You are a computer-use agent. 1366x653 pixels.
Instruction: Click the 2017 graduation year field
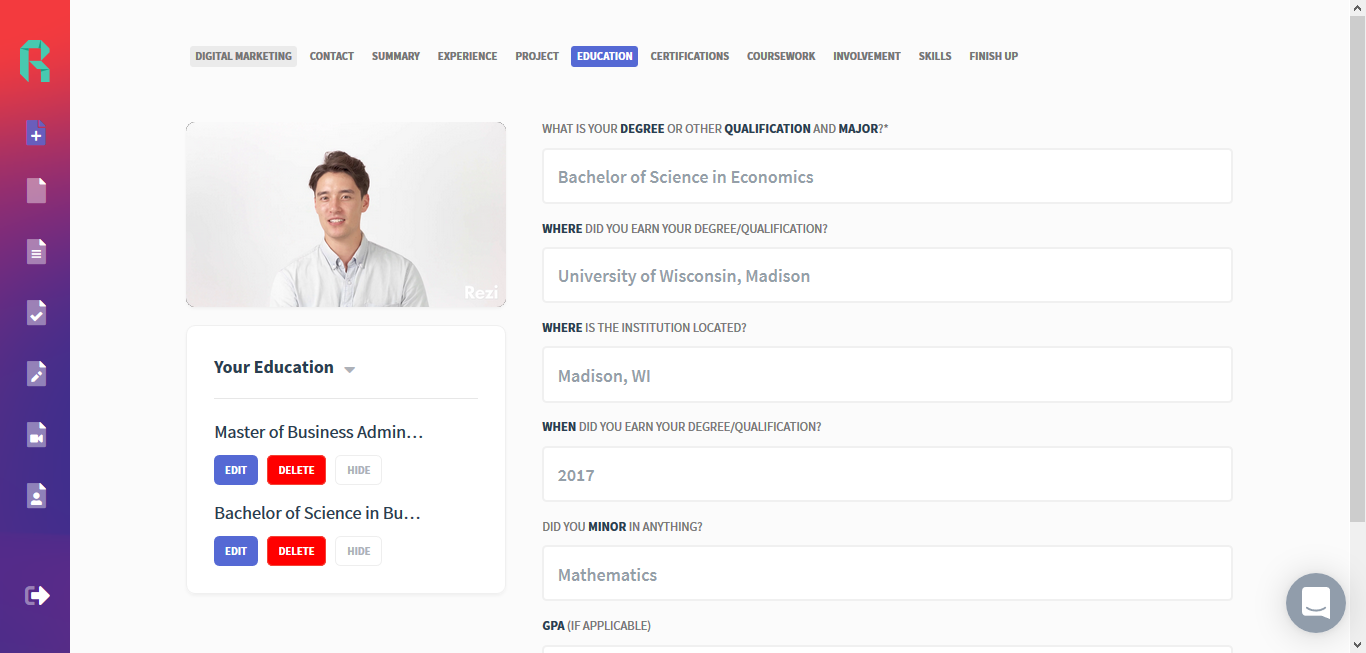point(887,474)
